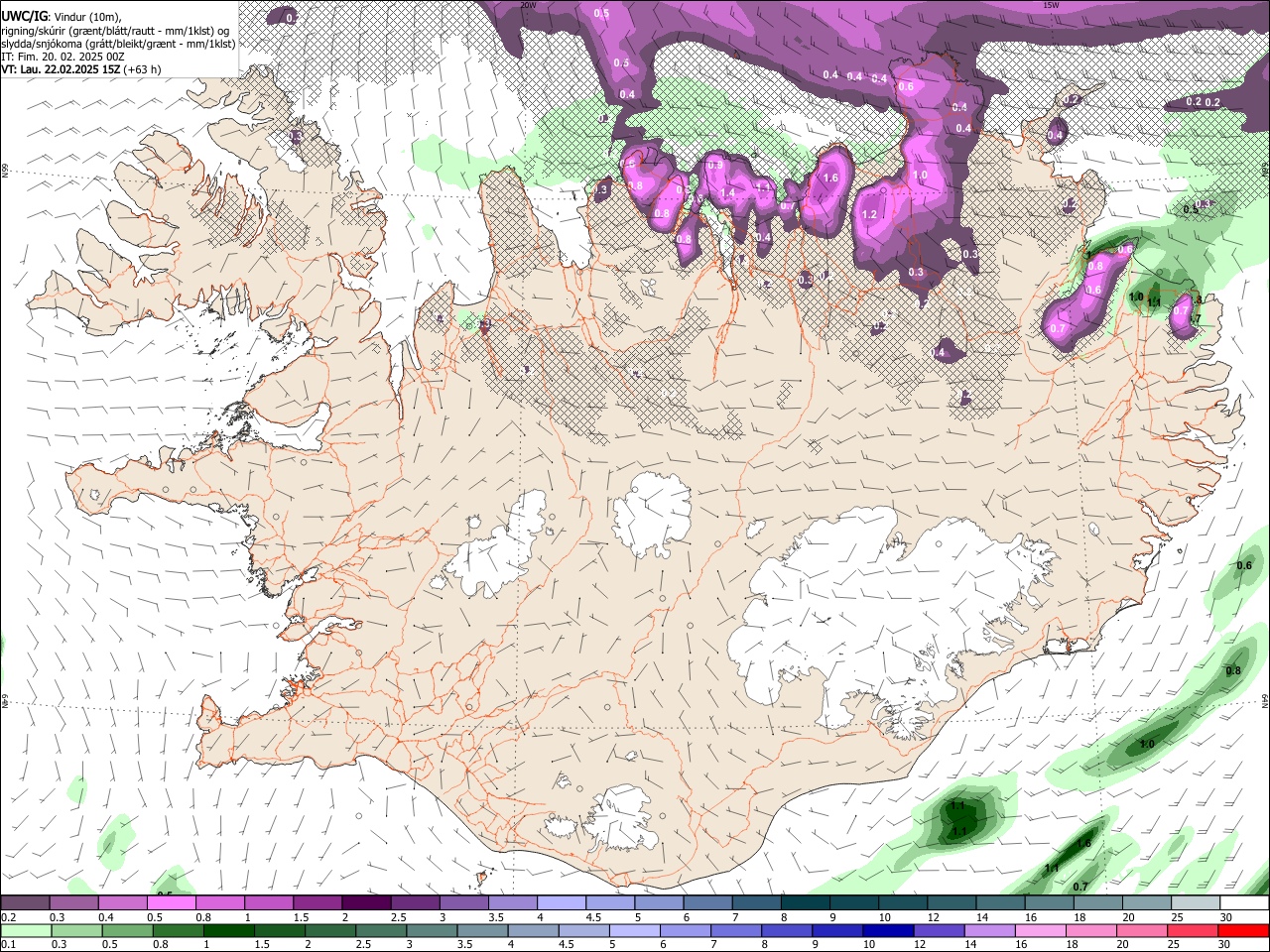This screenshot has width=1270, height=952.
Task: Click the snow legend swatch between 3 and 3.5
Action: tap(463, 902)
